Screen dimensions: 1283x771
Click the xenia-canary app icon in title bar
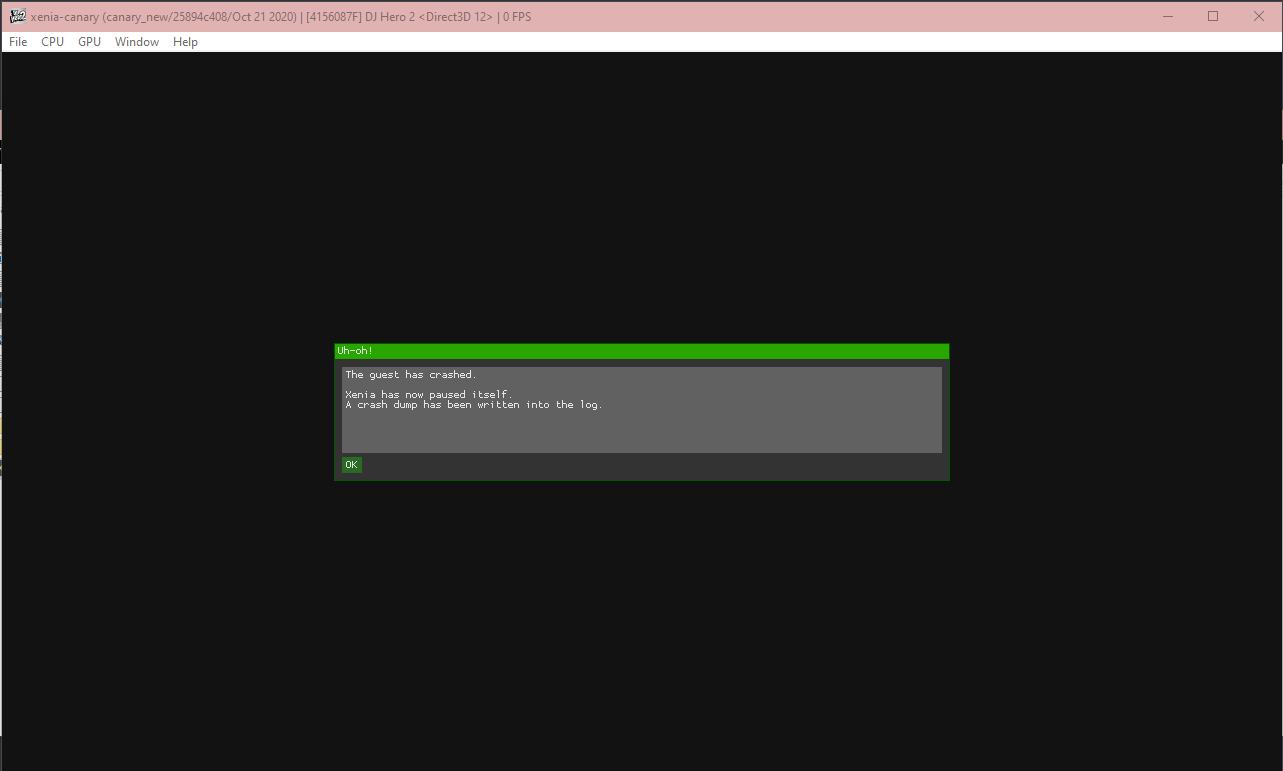tap(17, 16)
